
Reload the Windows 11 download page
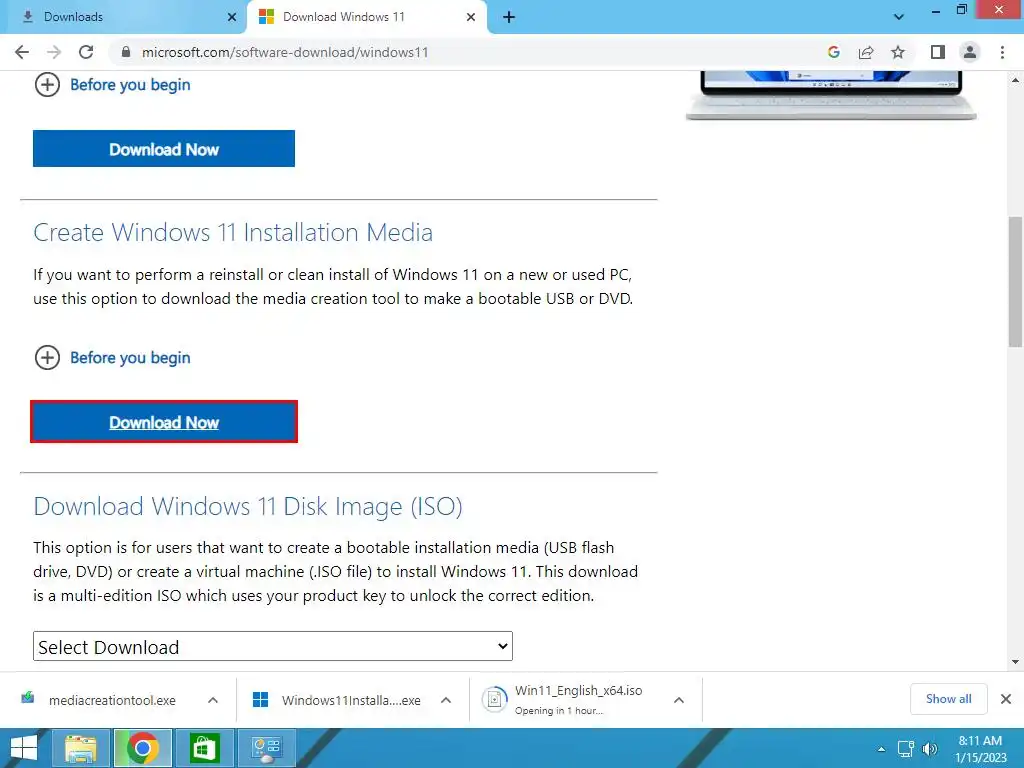pos(86,52)
